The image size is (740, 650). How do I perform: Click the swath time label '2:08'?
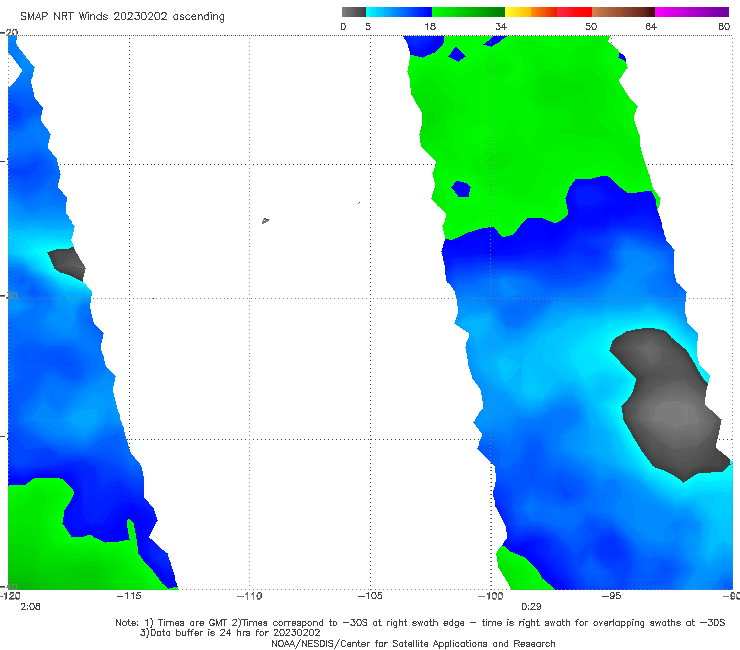[30, 607]
